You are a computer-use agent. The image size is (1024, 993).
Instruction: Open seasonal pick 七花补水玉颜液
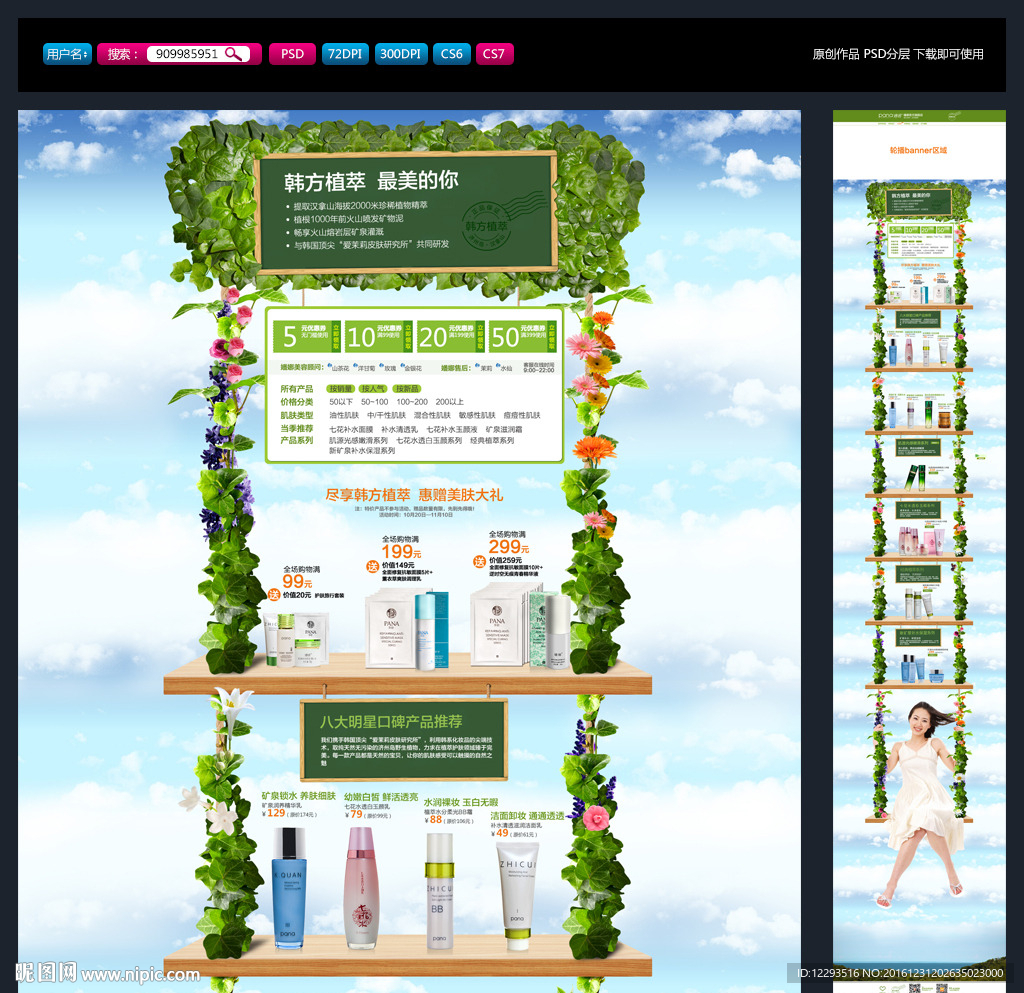pos(452,430)
